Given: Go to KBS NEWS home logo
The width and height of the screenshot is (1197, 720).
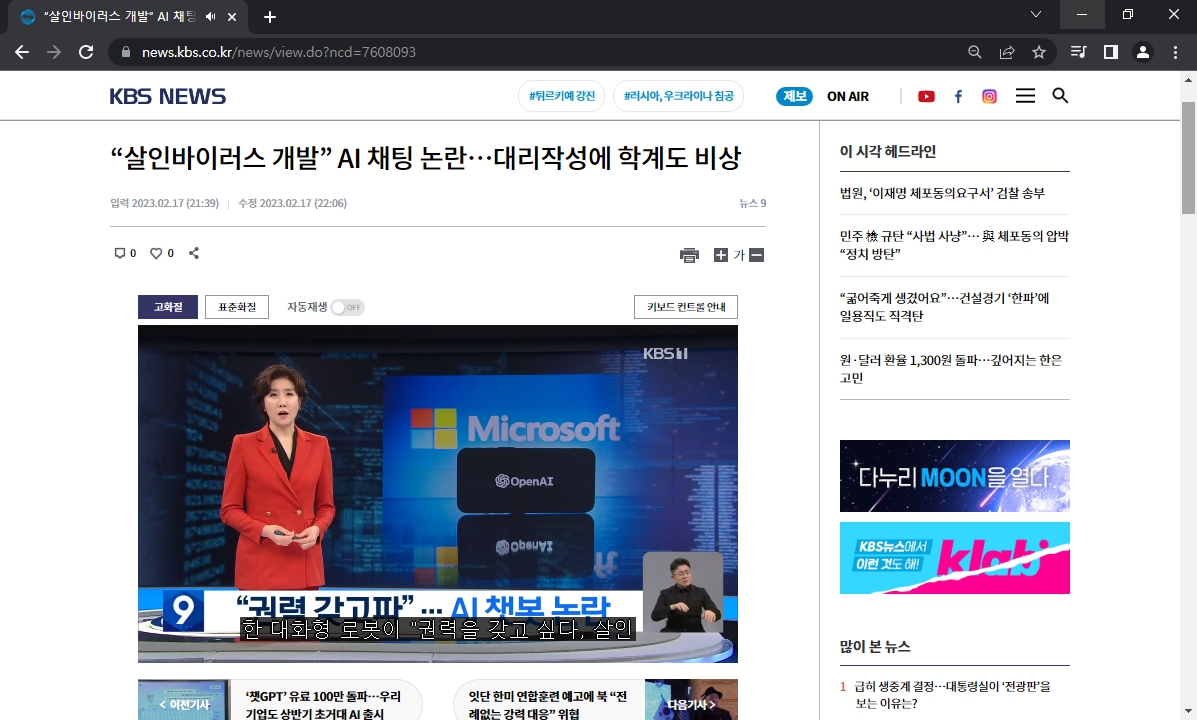Looking at the screenshot, I should pos(168,96).
